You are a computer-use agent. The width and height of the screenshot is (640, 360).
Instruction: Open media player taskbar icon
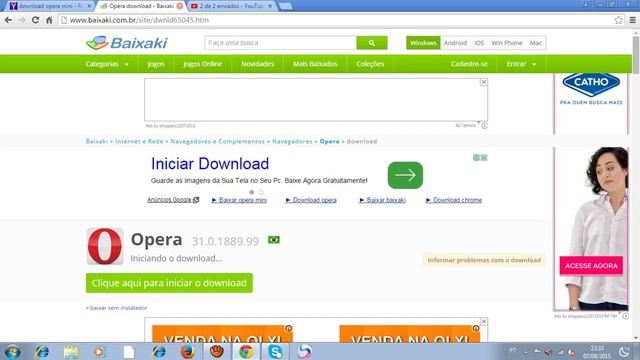pyautogui.click(x=99, y=352)
